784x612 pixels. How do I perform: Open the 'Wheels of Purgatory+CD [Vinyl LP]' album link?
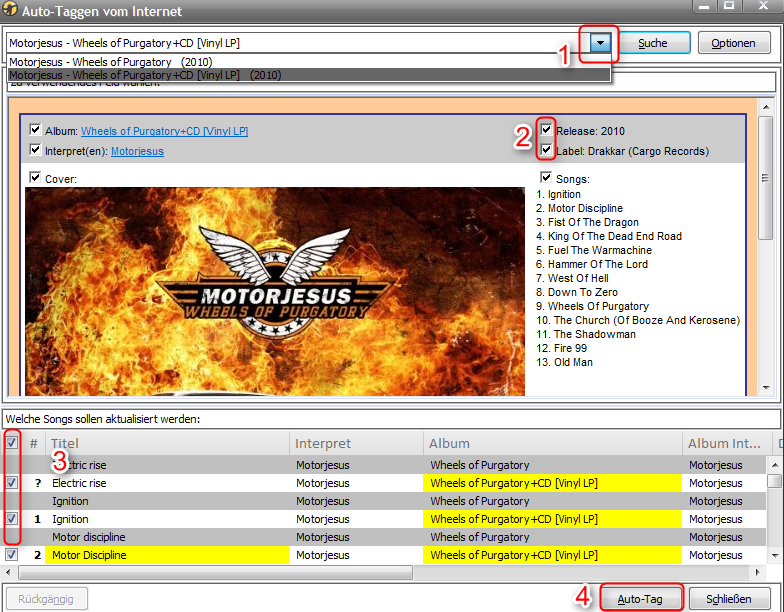coord(164,131)
